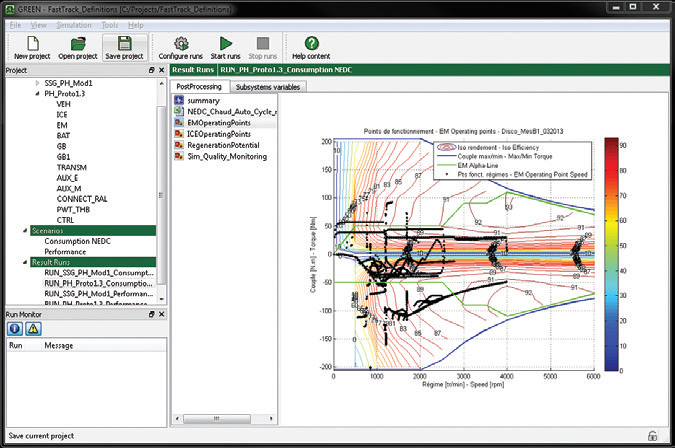Expand the SSG_PH_Mod1 tree node
The width and height of the screenshot is (675, 448).
(x=37, y=83)
